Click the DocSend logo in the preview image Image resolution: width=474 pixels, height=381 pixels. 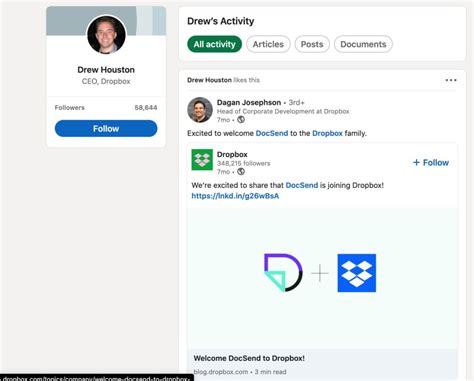[283, 273]
